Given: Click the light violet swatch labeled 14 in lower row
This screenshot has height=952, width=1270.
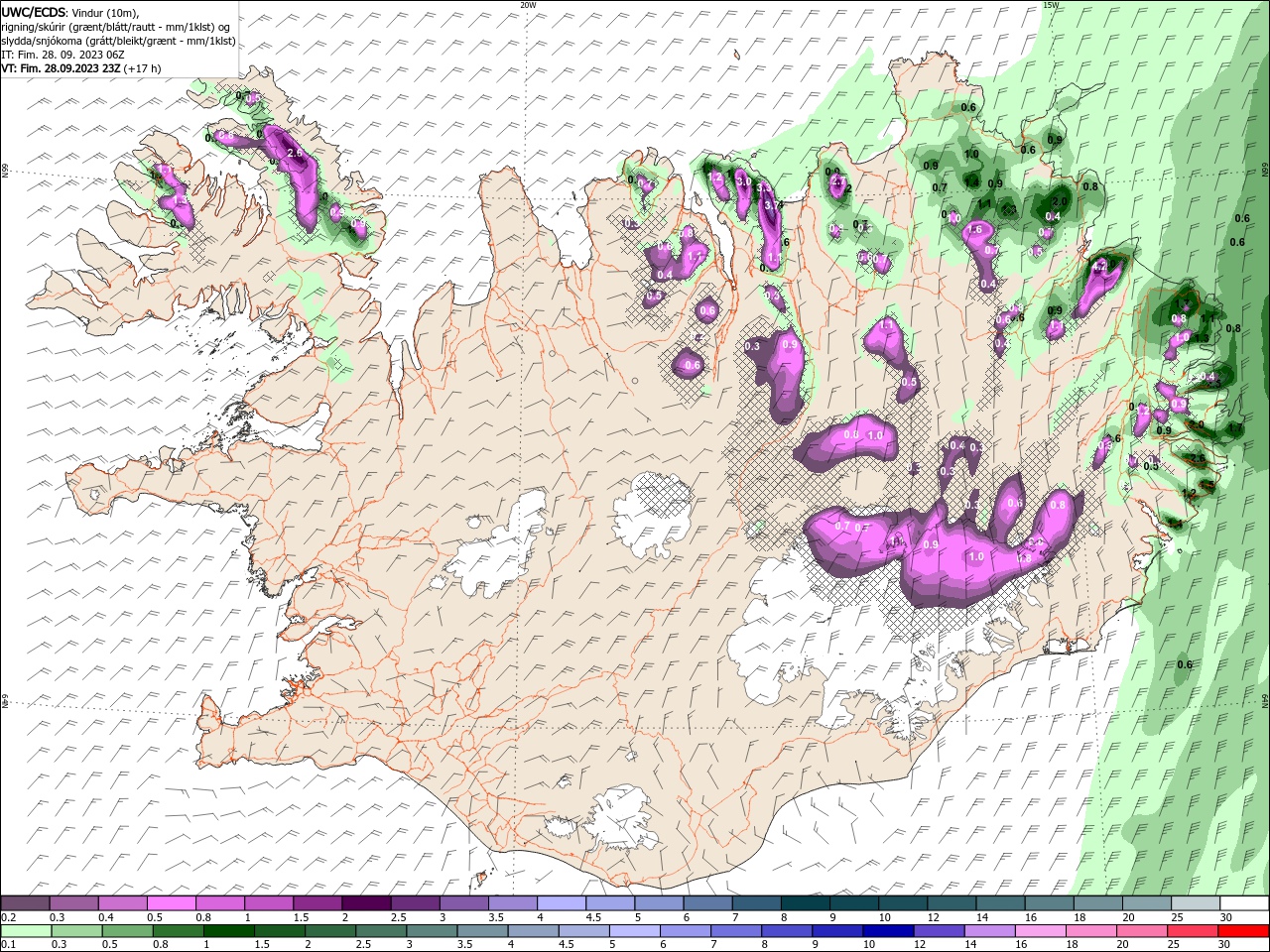Looking at the screenshot, I should pos(988,931).
